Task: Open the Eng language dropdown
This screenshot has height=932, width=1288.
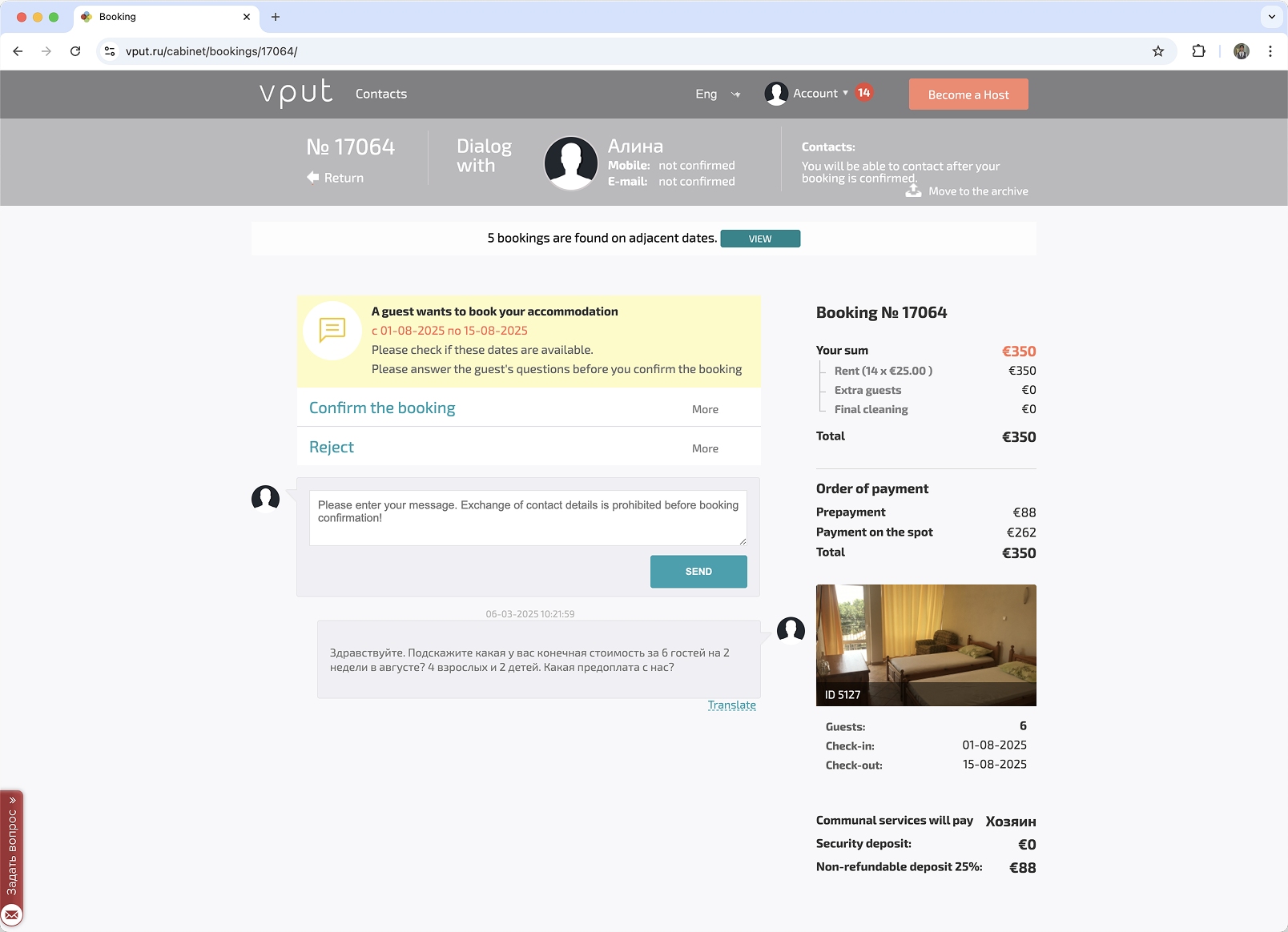Action: coord(717,94)
